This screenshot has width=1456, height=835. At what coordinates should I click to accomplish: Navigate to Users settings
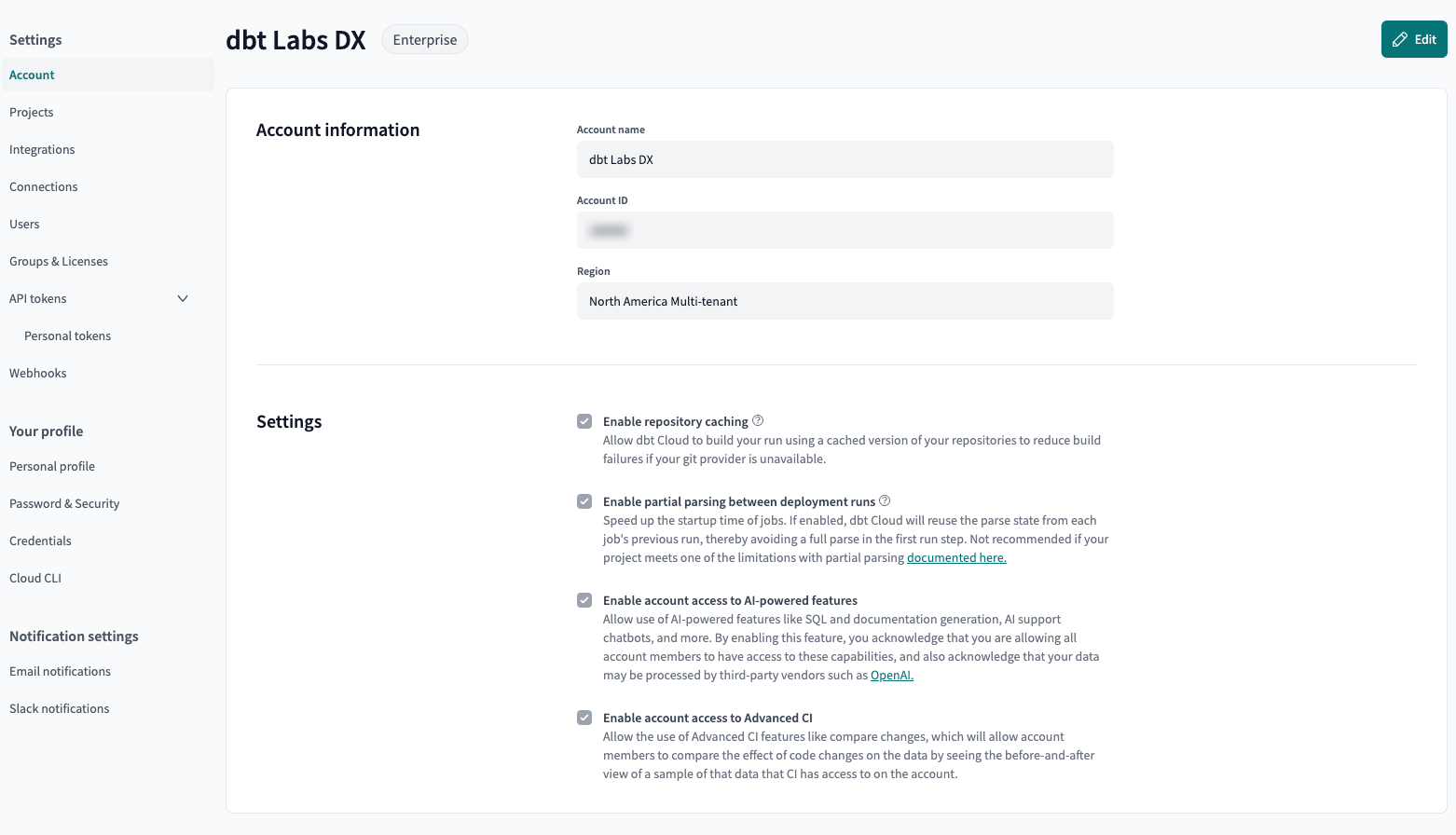coord(24,224)
